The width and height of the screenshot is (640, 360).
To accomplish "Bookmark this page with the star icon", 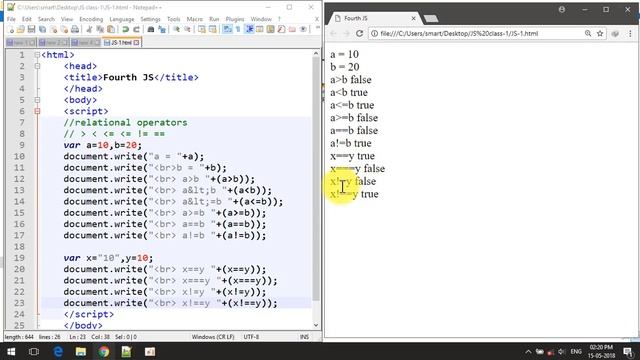I will (600, 33).
